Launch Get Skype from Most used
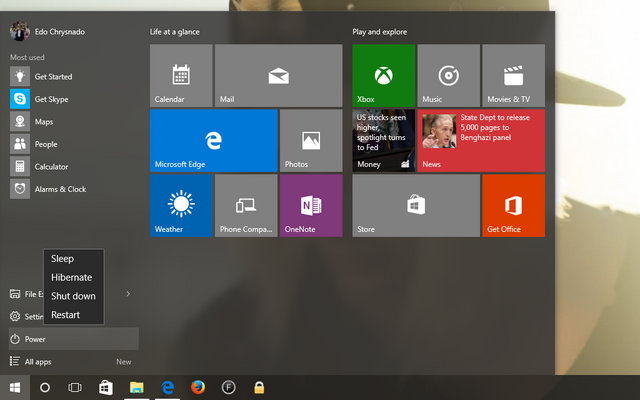The width and height of the screenshot is (640, 400). point(73,99)
